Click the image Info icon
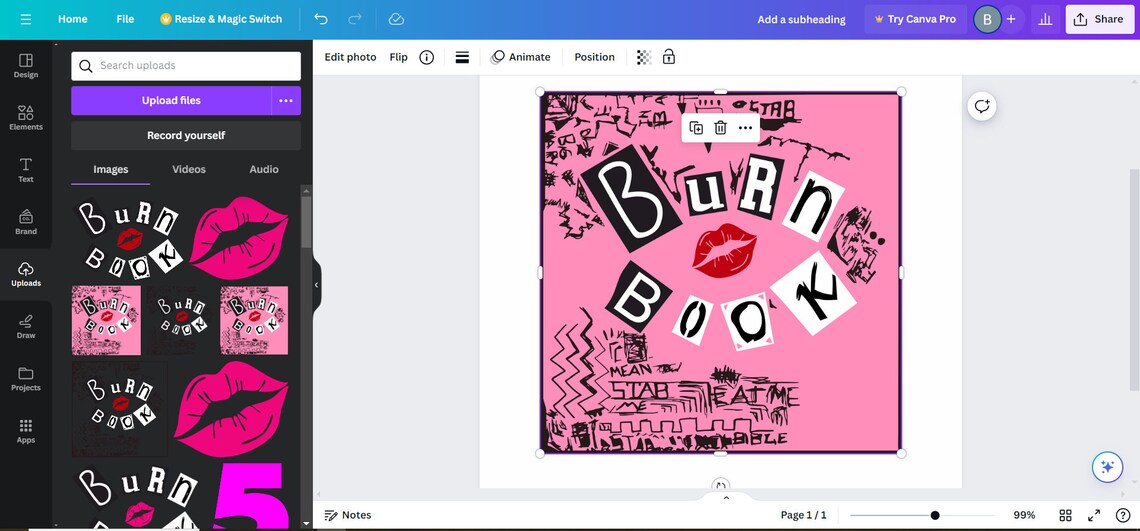The width and height of the screenshot is (1140, 531). point(427,57)
